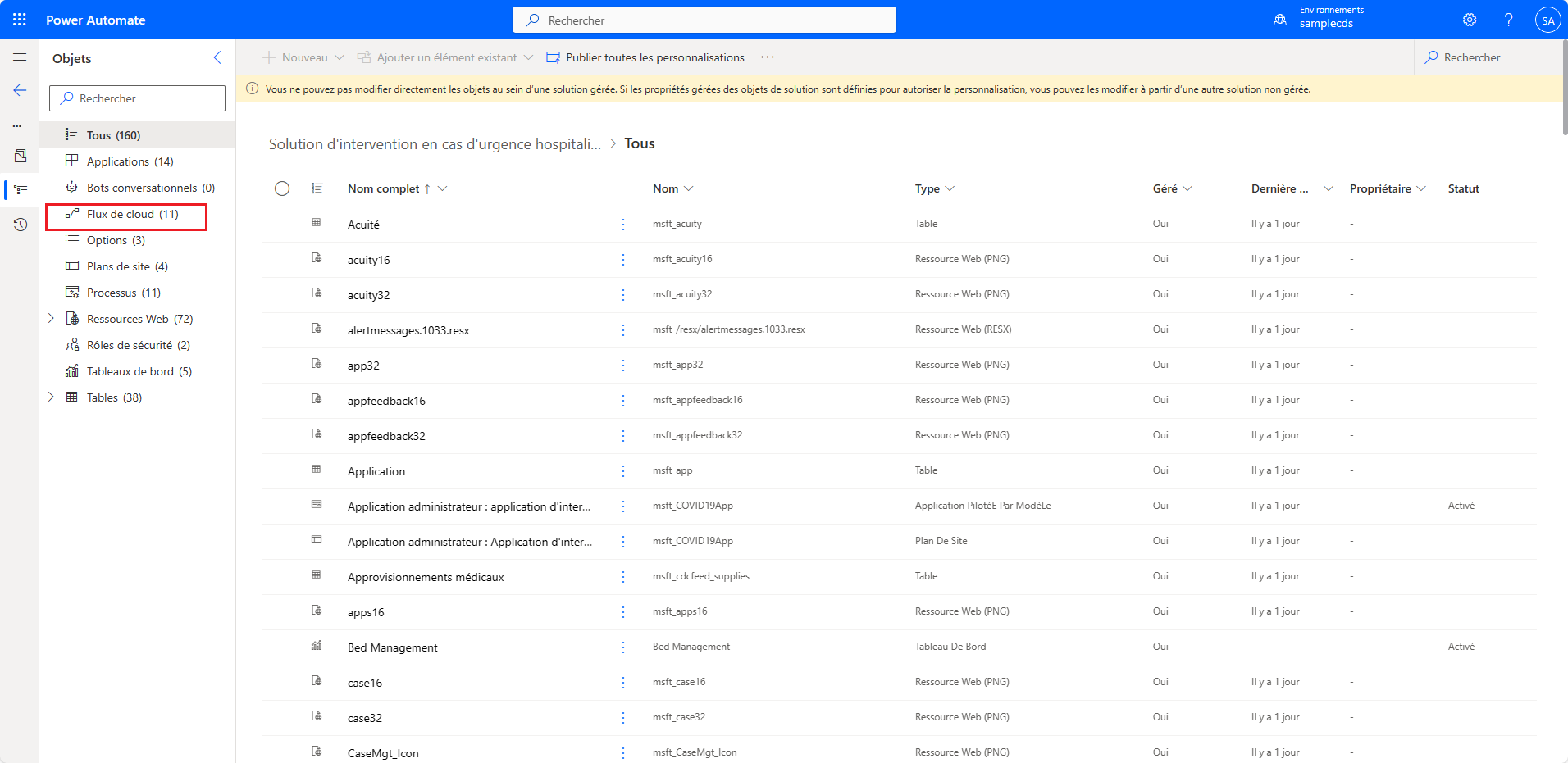
Task: Toggle the hamburger navigation menu
Action: tap(20, 57)
